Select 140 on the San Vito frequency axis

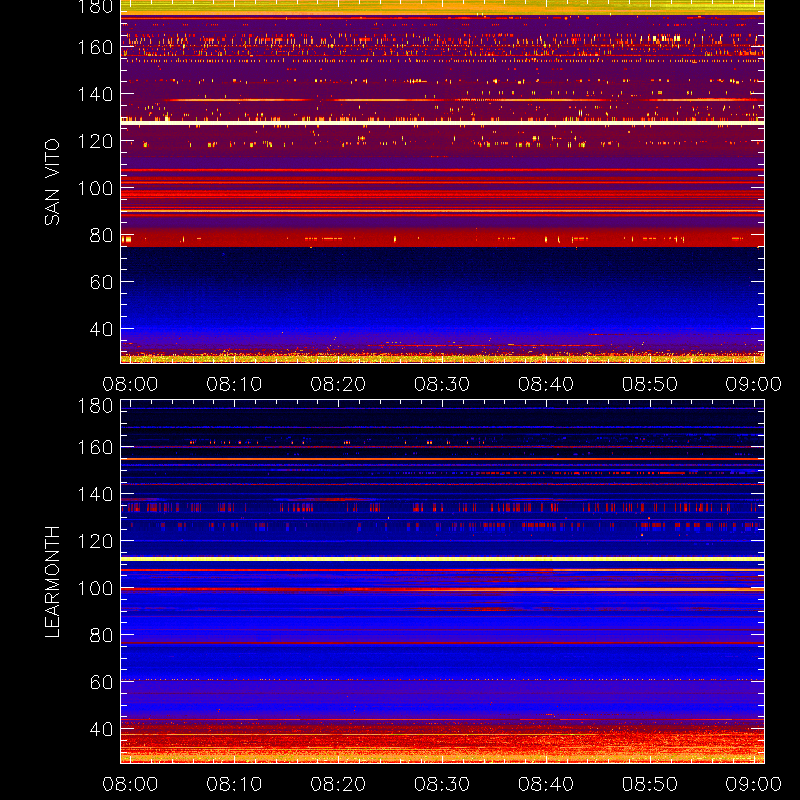click(95, 94)
